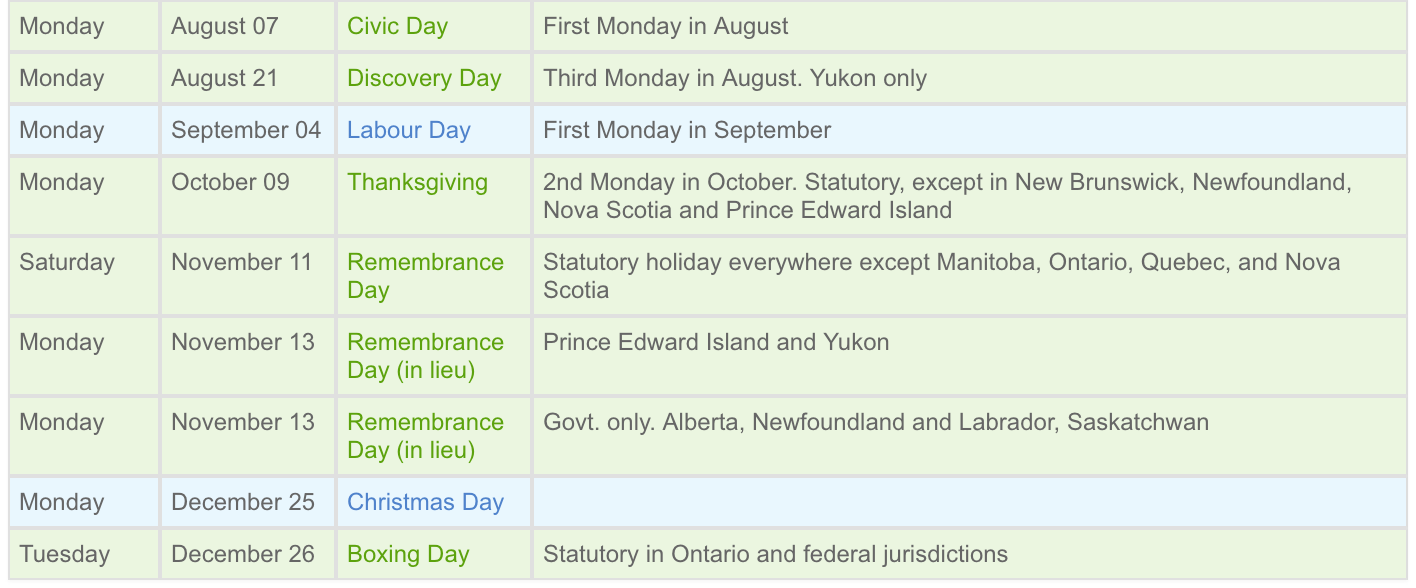Viewport: 1416px width, 588px height.
Task: Follow the Thanksgiving holiday link
Action: 417,182
